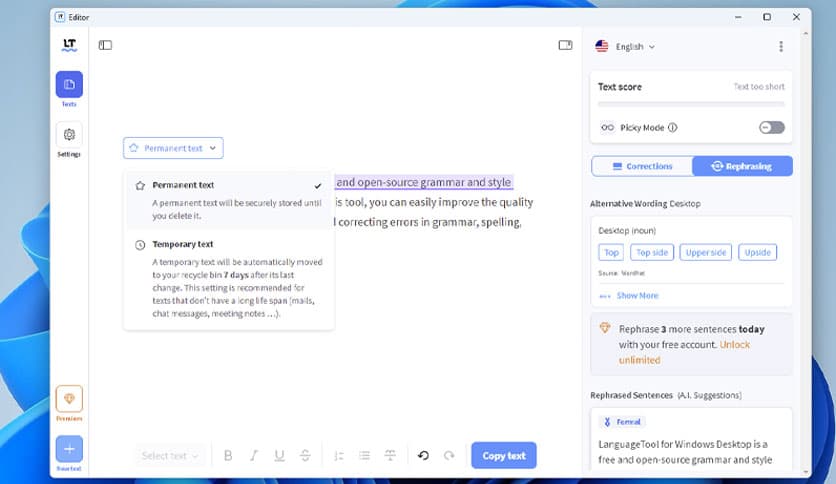This screenshot has height=484, width=836.
Task: Choose the Permanent text option
Action: pos(229,200)
